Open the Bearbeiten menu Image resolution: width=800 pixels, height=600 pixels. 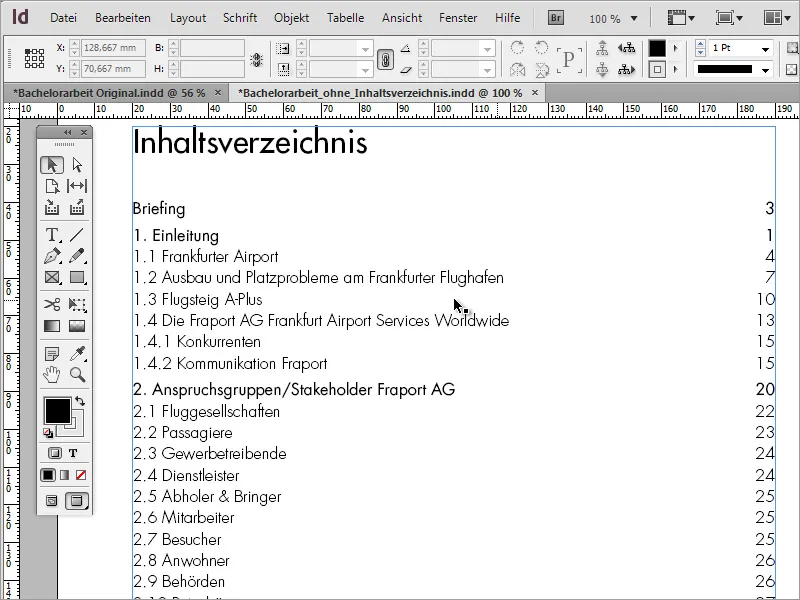[123, 18]
